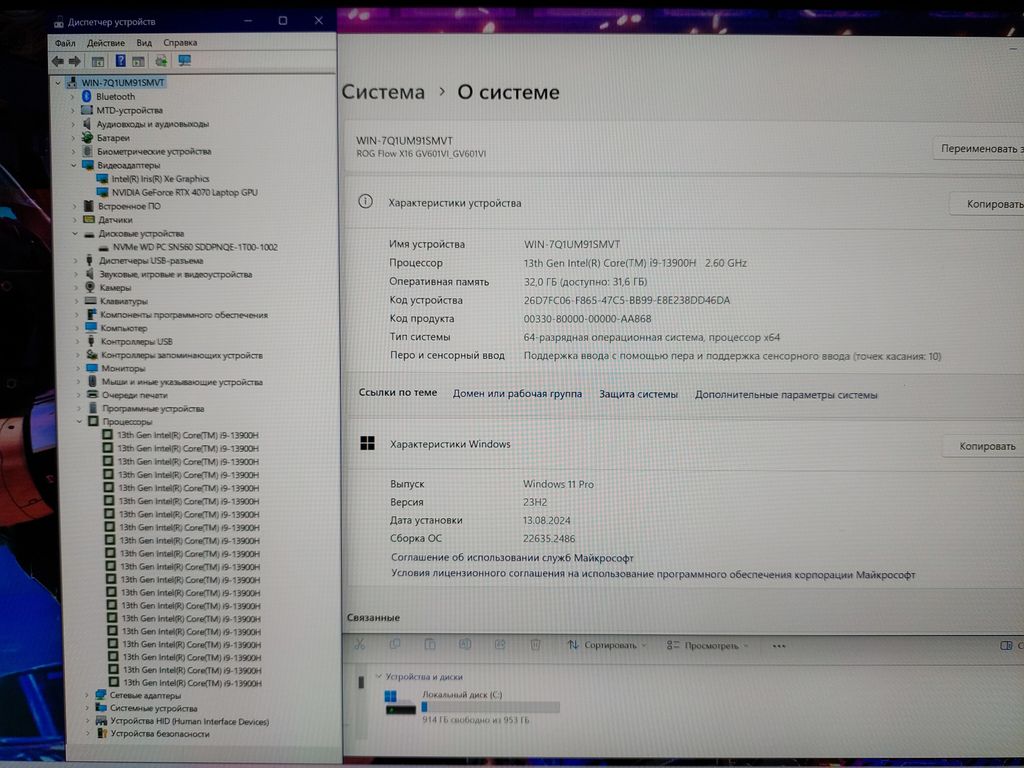This screenshot has width=1024, height=768.
Task: Click the Клавиатуры category icon
Action: [x=90, y=301]
